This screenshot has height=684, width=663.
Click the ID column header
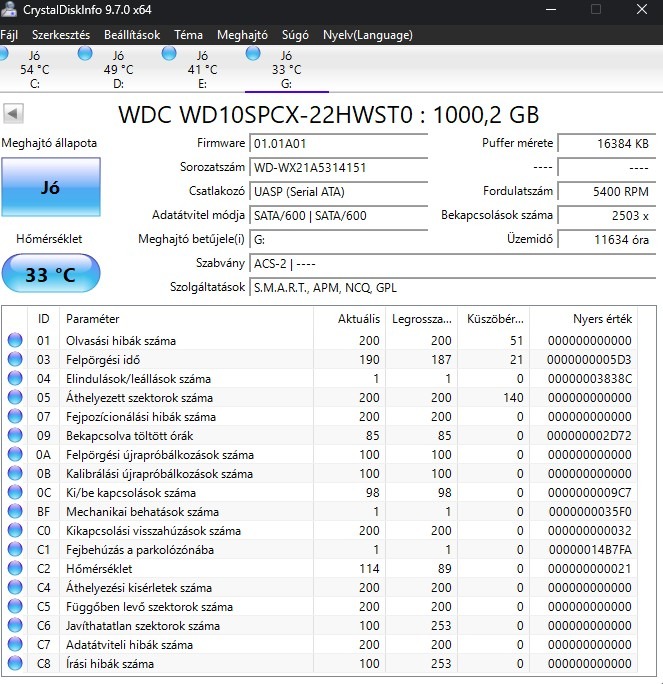pos(44,319)
